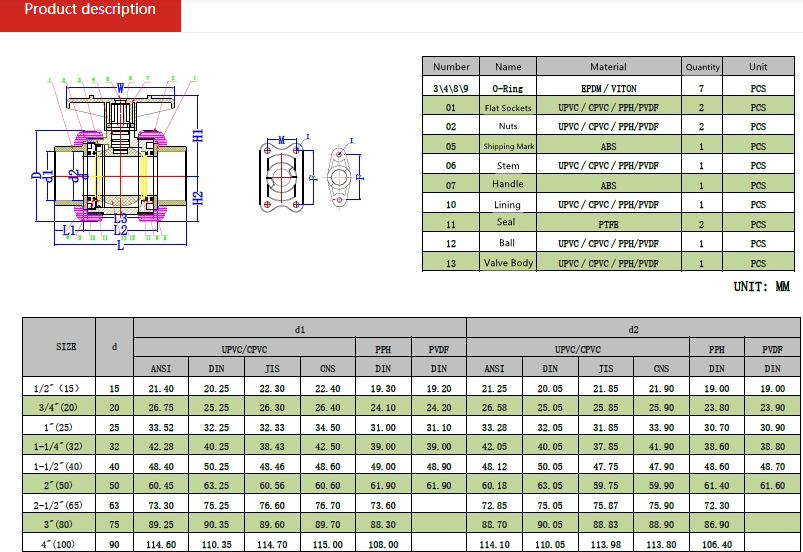Click the 'Material' column header
The height and width of the screenshot is (552, 803).
608,67
